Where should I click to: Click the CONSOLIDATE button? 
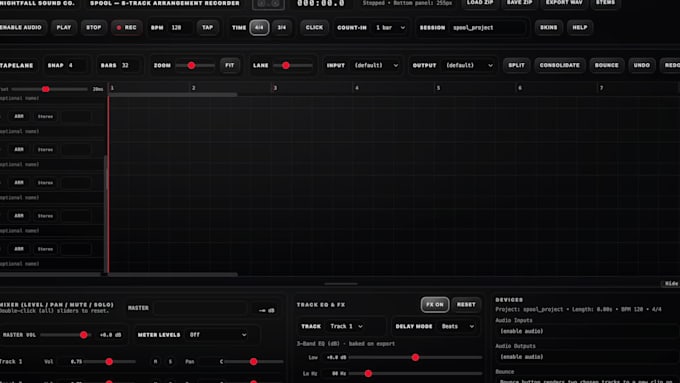point(559,65)
